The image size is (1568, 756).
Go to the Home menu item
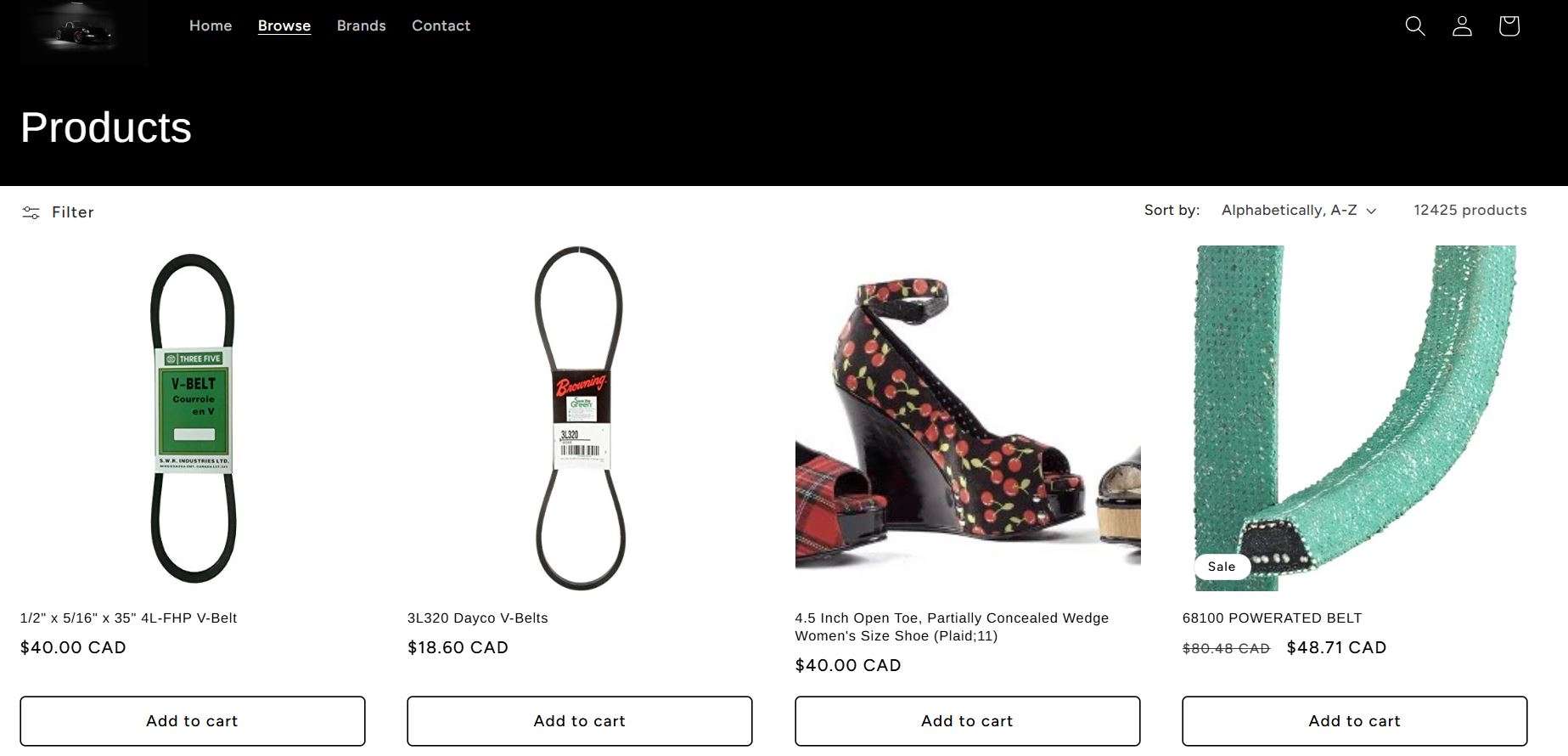coord(211,26)
